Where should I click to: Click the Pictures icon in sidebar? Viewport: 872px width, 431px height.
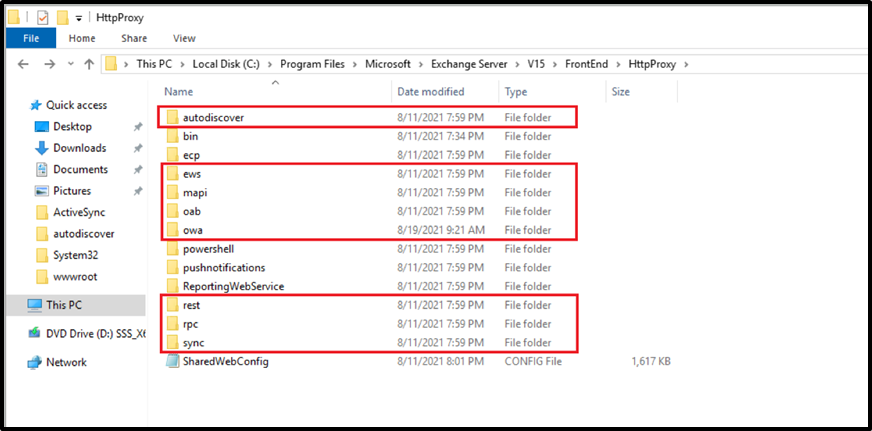42,191
